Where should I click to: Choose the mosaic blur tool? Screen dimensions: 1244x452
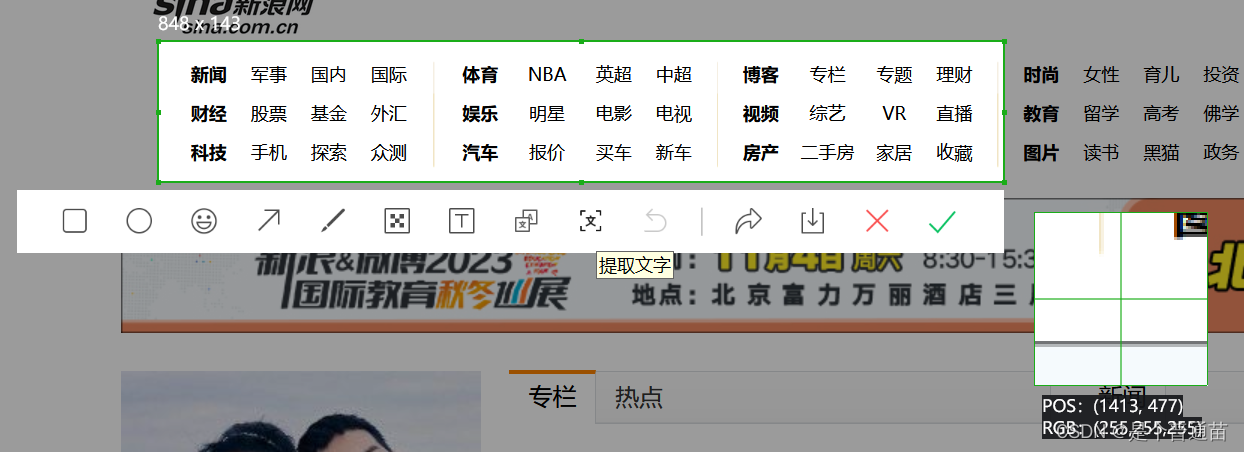pos(397,221)
